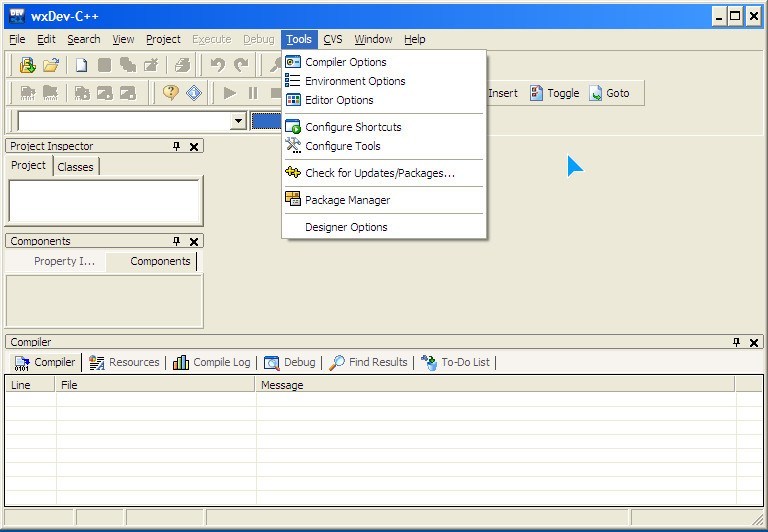
Task: Close the Components panel
Action: [194, 242]
